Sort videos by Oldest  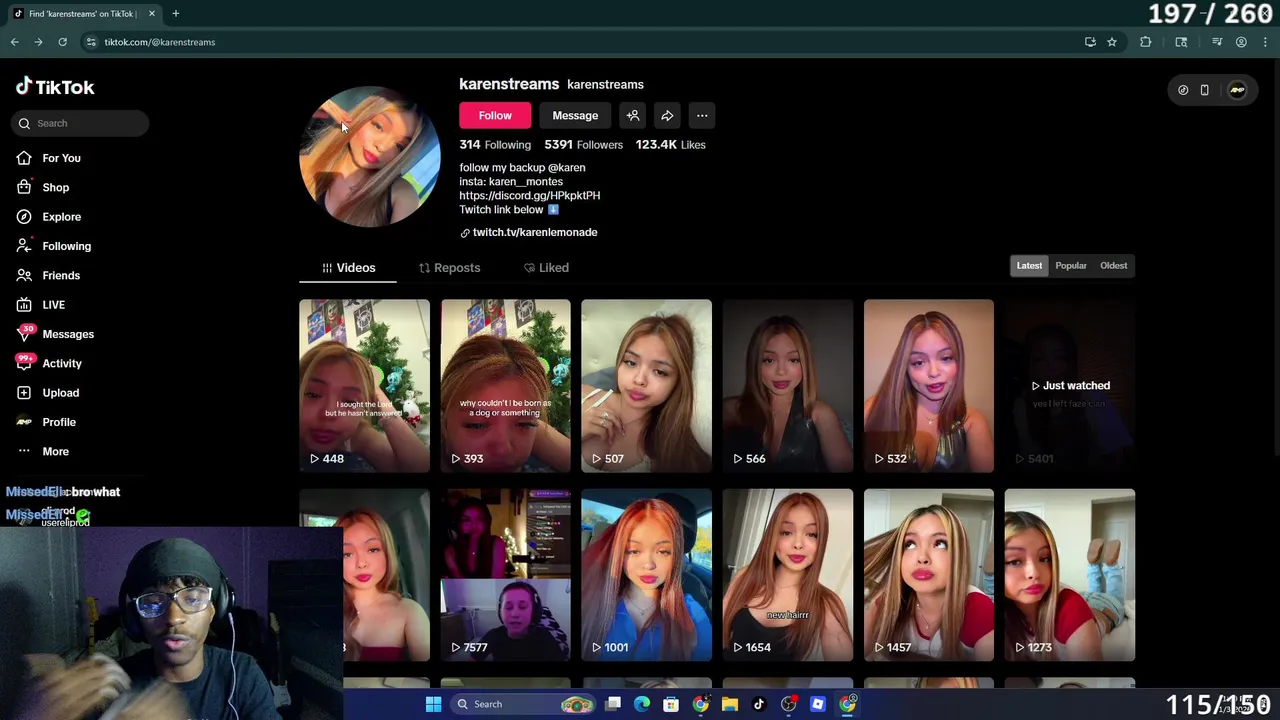pos(1113,266)
